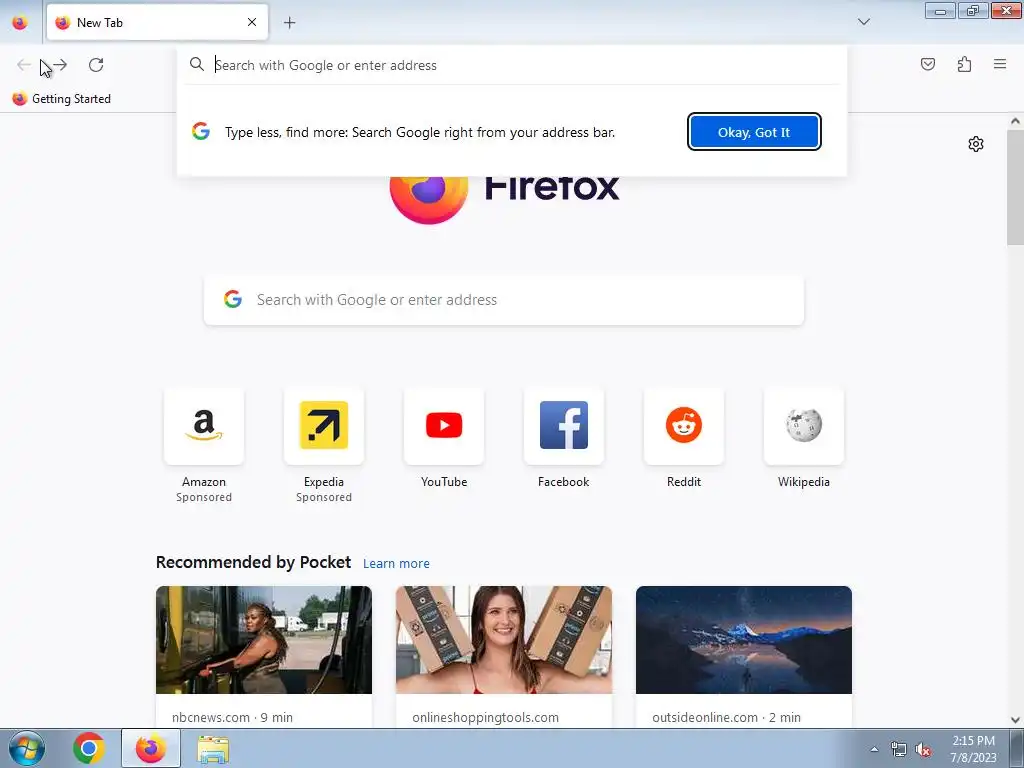The height and width of the screenshot is (768, 1024).
Task: Launch Chrome from the taskbar
Action: point(89,748)
